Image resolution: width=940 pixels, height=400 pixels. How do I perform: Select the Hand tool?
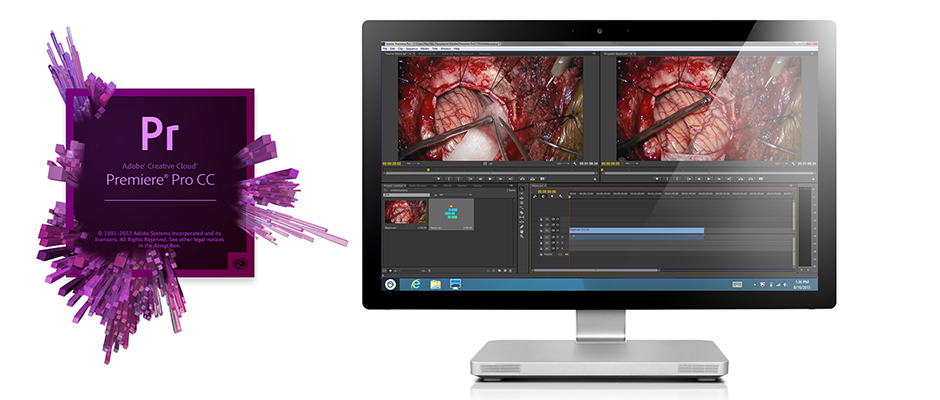pyautogui.click(x=522, y=231)
